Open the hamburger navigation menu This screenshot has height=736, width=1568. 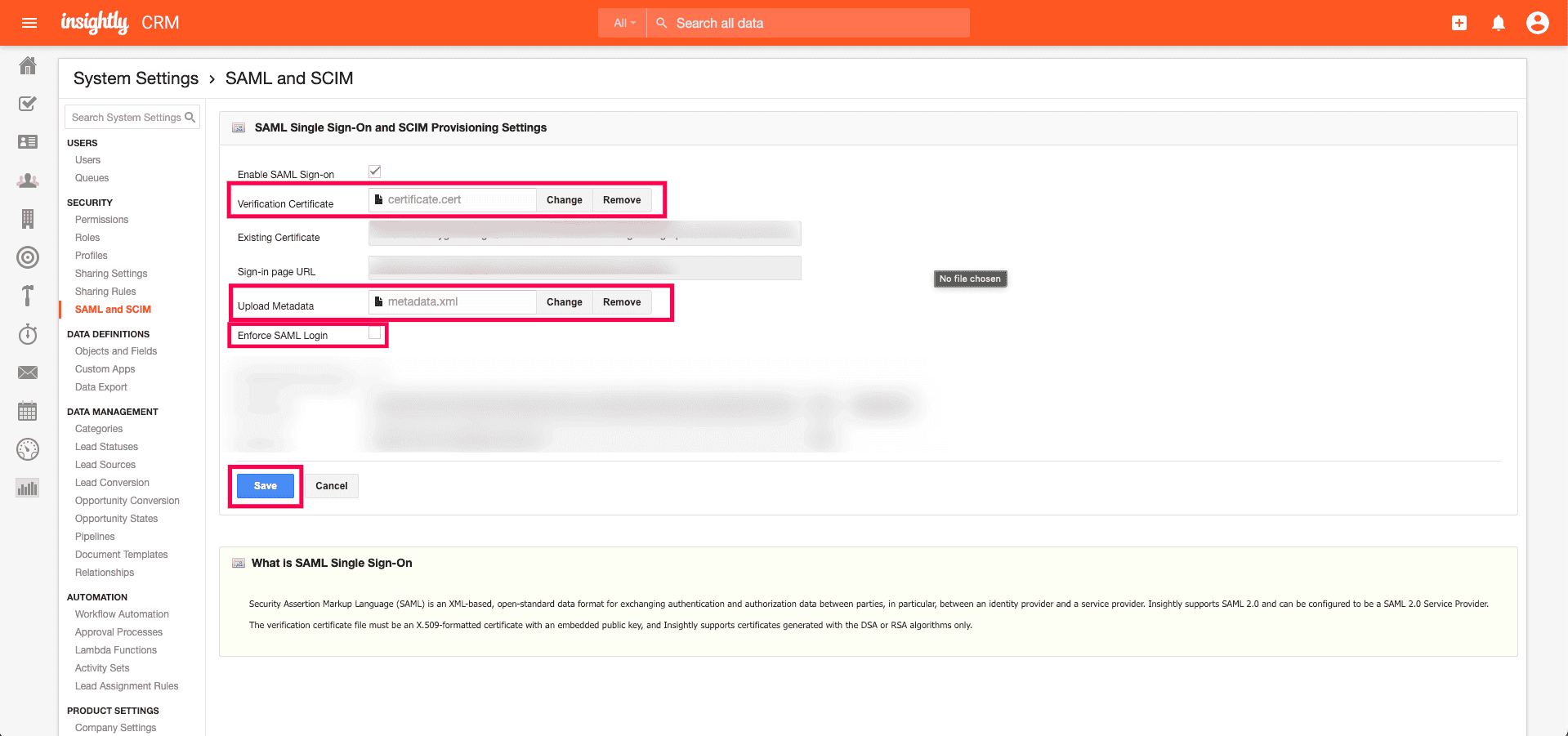(29, 22)
